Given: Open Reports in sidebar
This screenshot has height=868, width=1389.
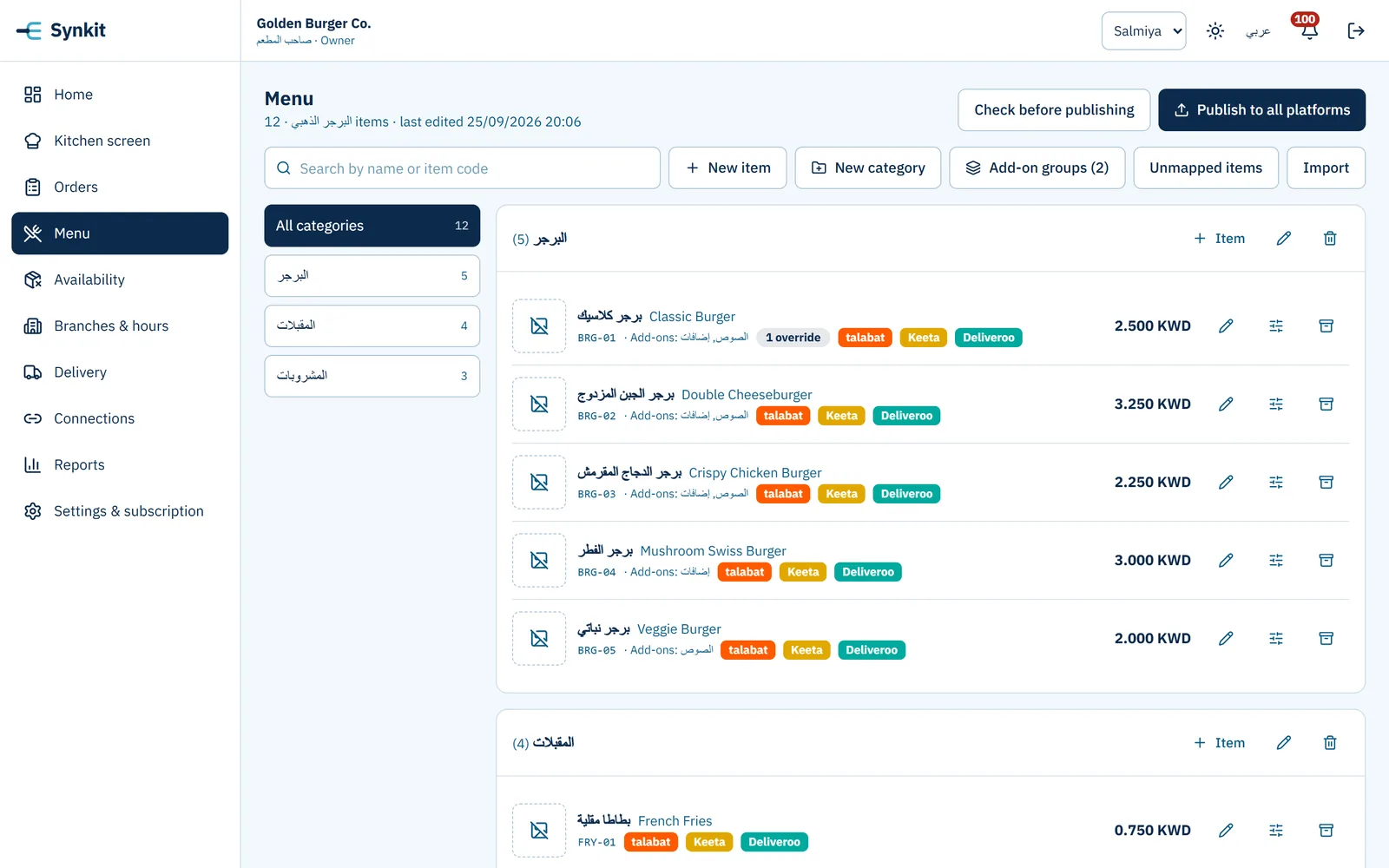Looking at the screenshot, I should pyautogui.click(x=120, y=464).
